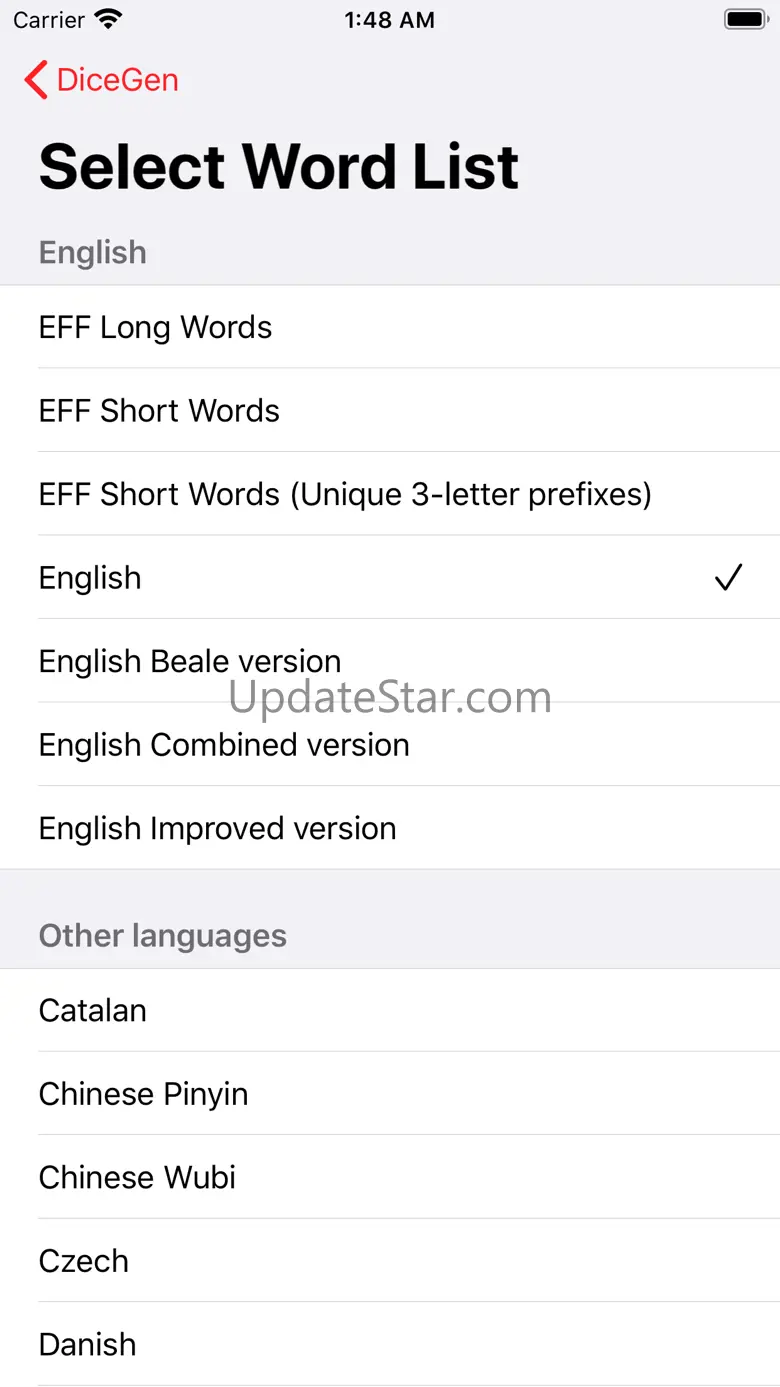Select EFF Long Words list
Screen dimensions: 780x1387
pos(390,327)
